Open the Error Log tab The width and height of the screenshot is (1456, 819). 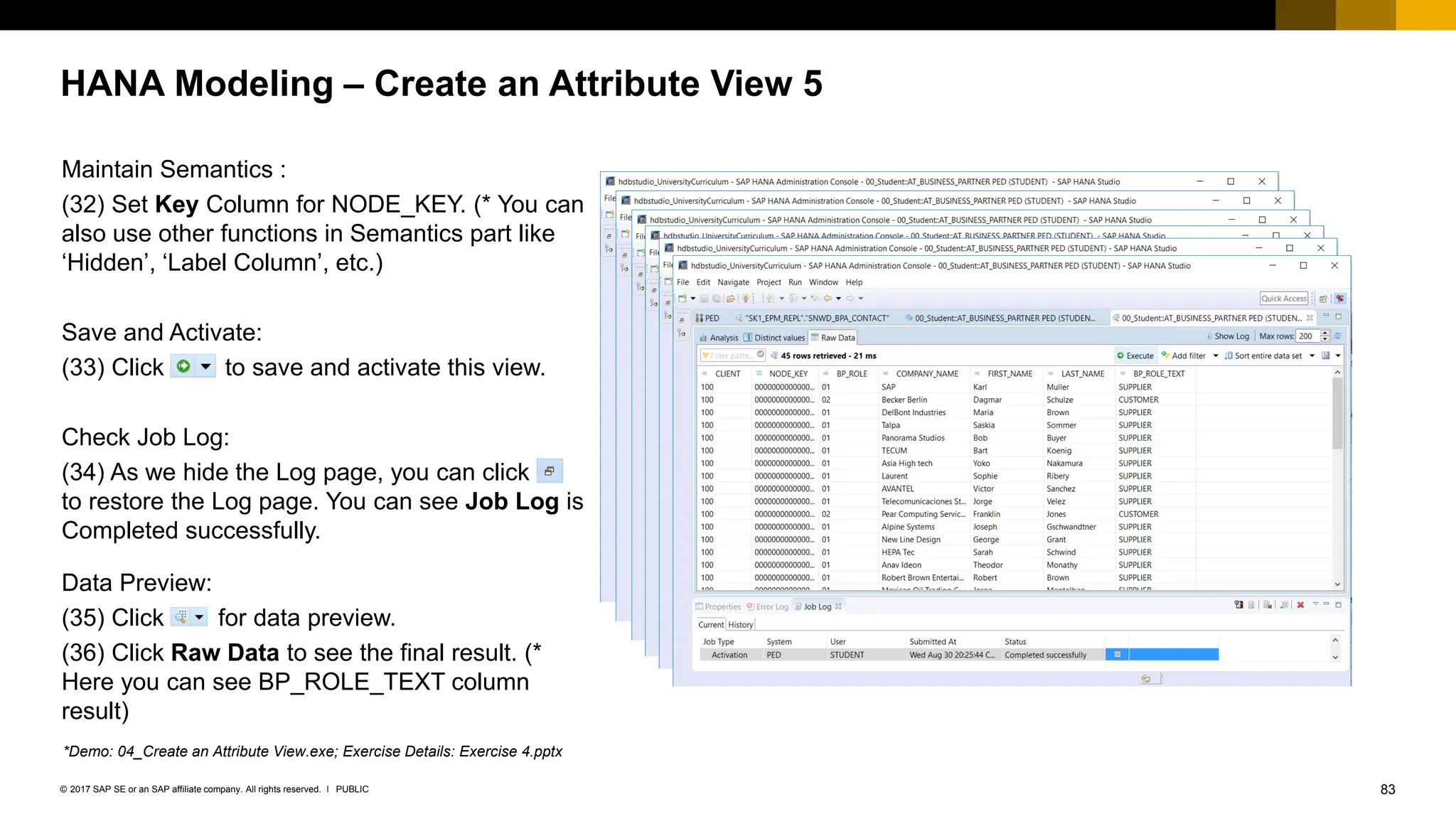(768, 606)
